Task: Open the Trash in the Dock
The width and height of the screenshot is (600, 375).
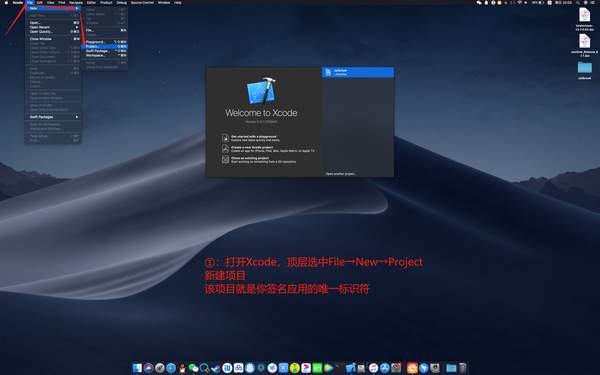Action: point(463,368)
